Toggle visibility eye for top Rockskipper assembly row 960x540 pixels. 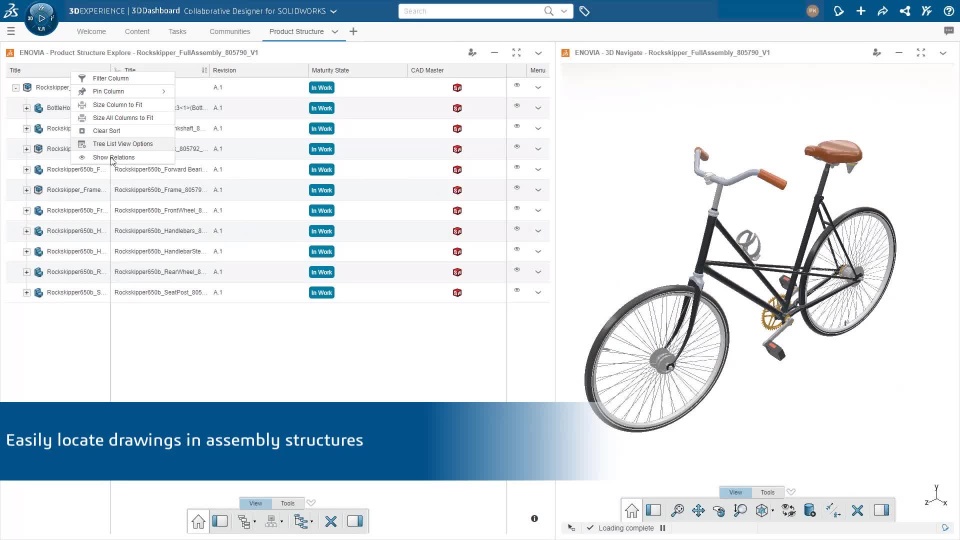(x=517, y=86)
